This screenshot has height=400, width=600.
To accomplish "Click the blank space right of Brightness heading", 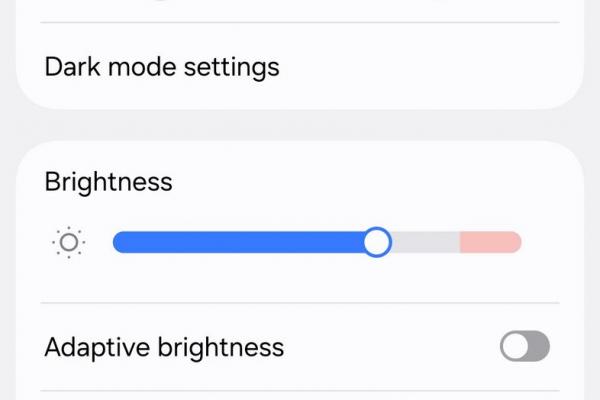I will (380, 182).
